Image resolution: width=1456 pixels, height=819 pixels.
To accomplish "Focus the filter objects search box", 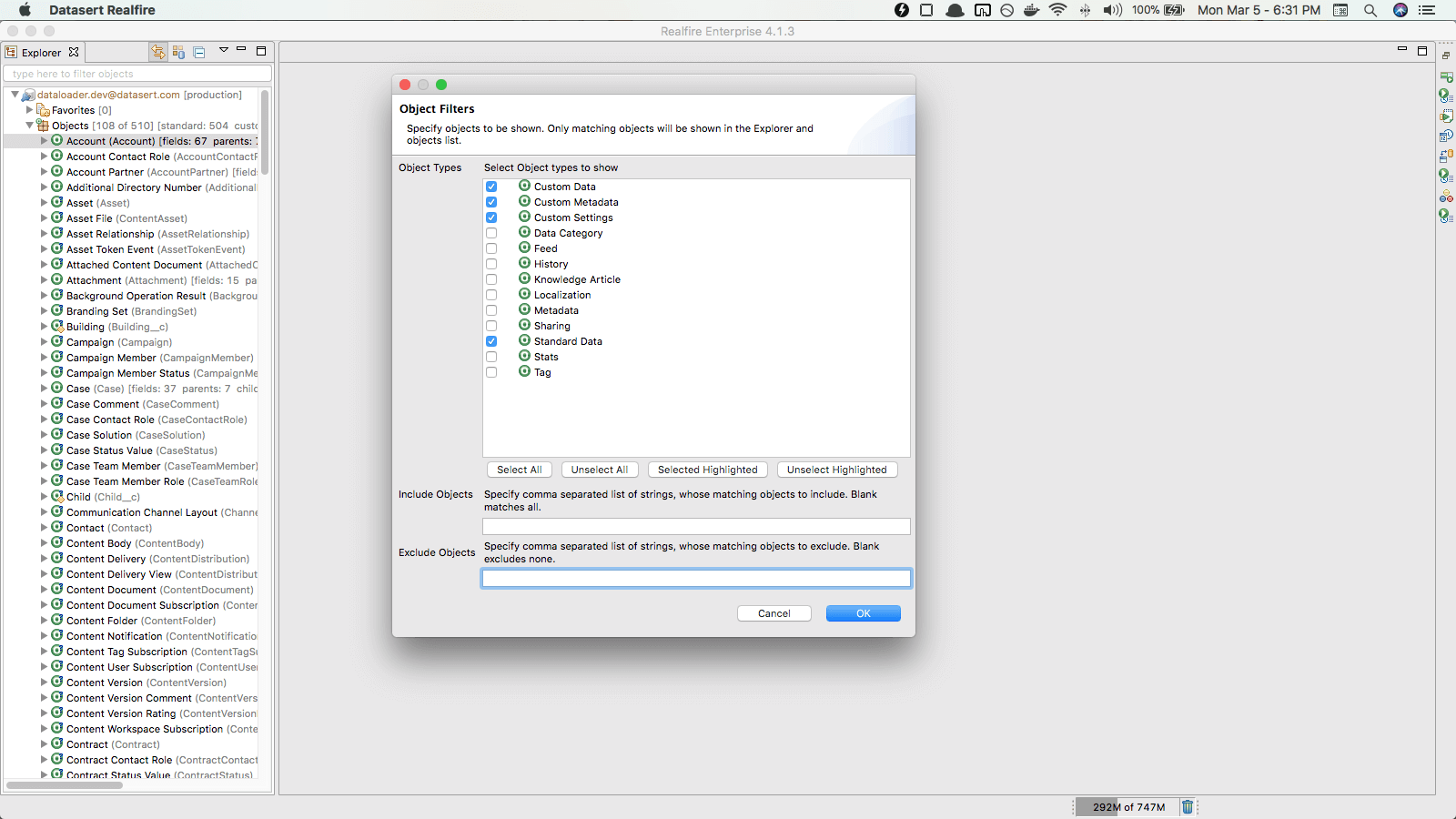I will click(x=137, y=74).
